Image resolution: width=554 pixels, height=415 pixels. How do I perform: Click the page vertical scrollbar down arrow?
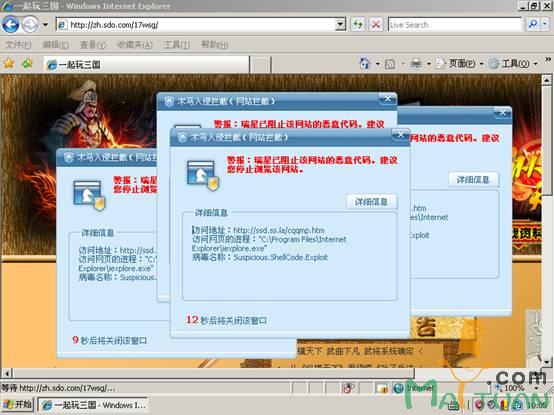click(547, 362)
